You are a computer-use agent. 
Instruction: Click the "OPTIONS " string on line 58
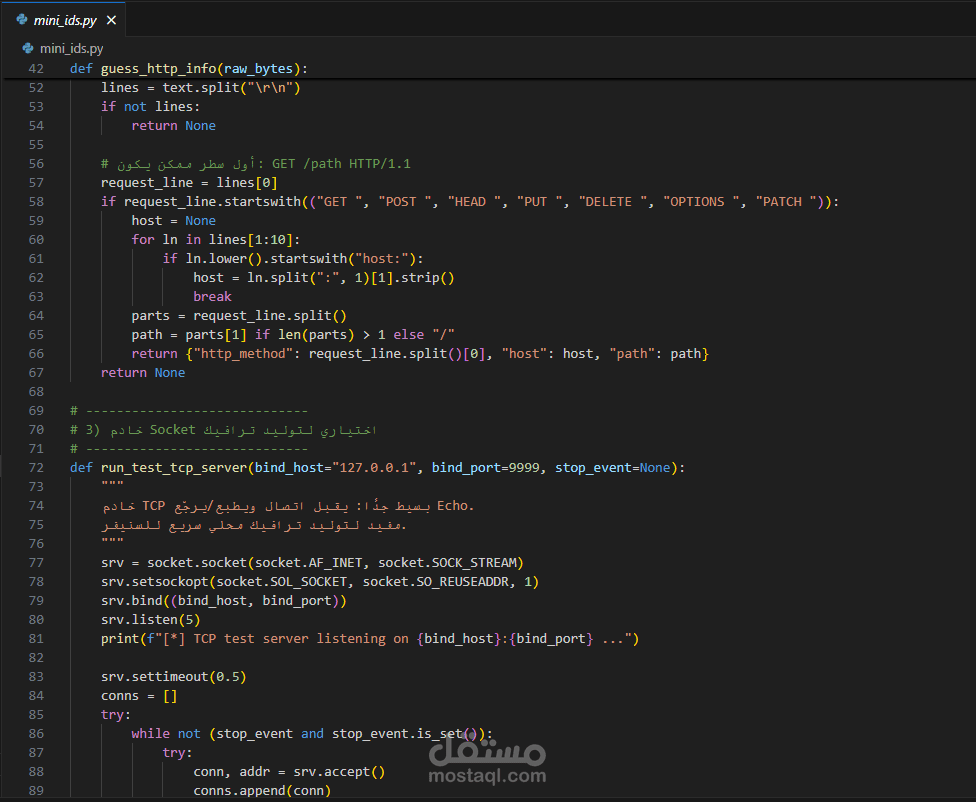tap(701, 202)
